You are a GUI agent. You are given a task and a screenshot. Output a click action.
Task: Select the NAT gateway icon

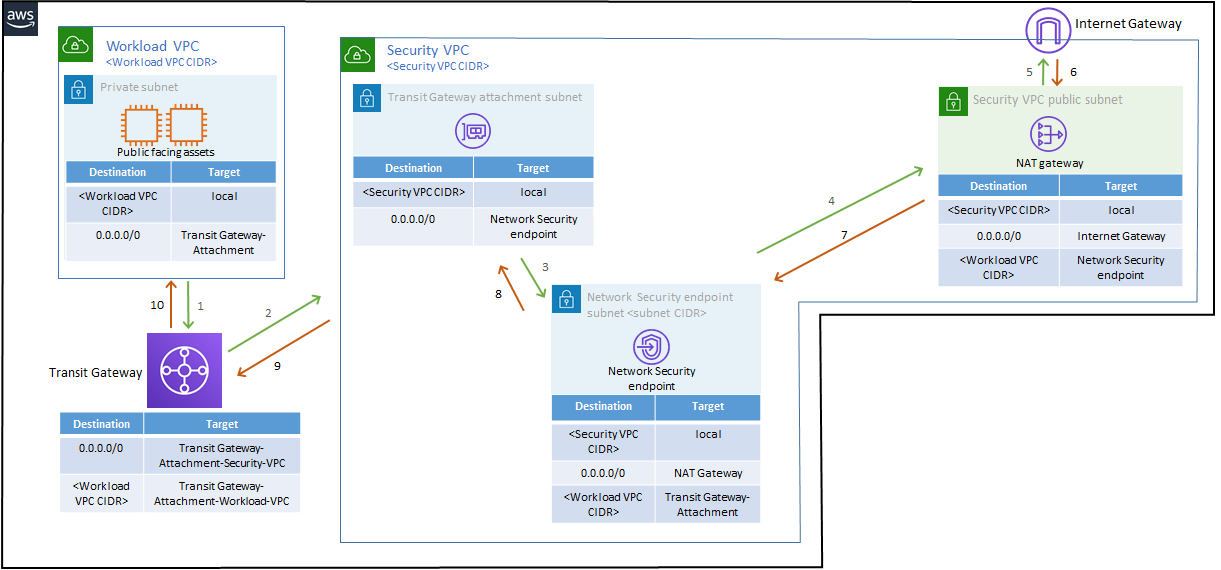point(1050,134)
